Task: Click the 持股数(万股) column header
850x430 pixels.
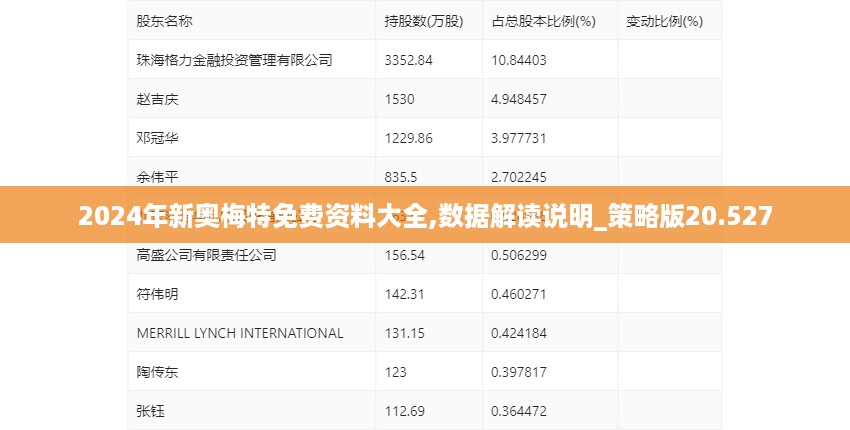Action: coord(421,21)
